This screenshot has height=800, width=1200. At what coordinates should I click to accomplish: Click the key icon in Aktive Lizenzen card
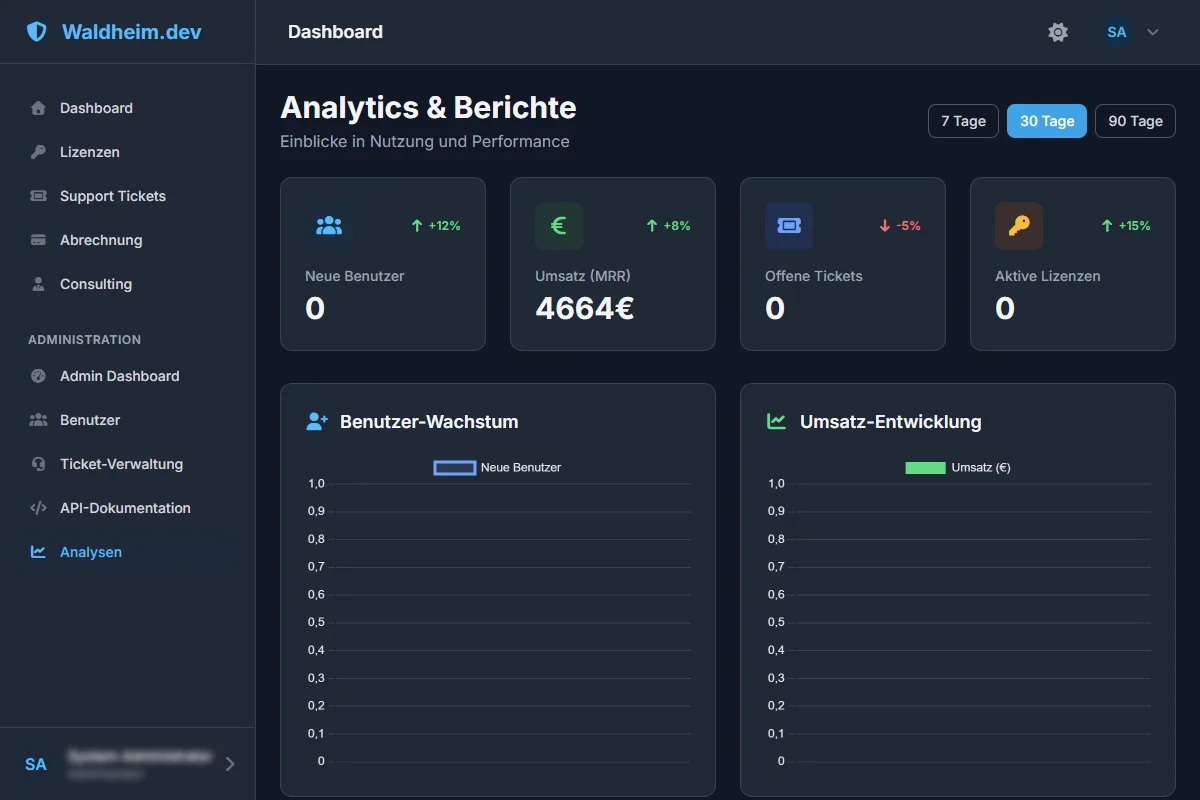pos(1019,226)
